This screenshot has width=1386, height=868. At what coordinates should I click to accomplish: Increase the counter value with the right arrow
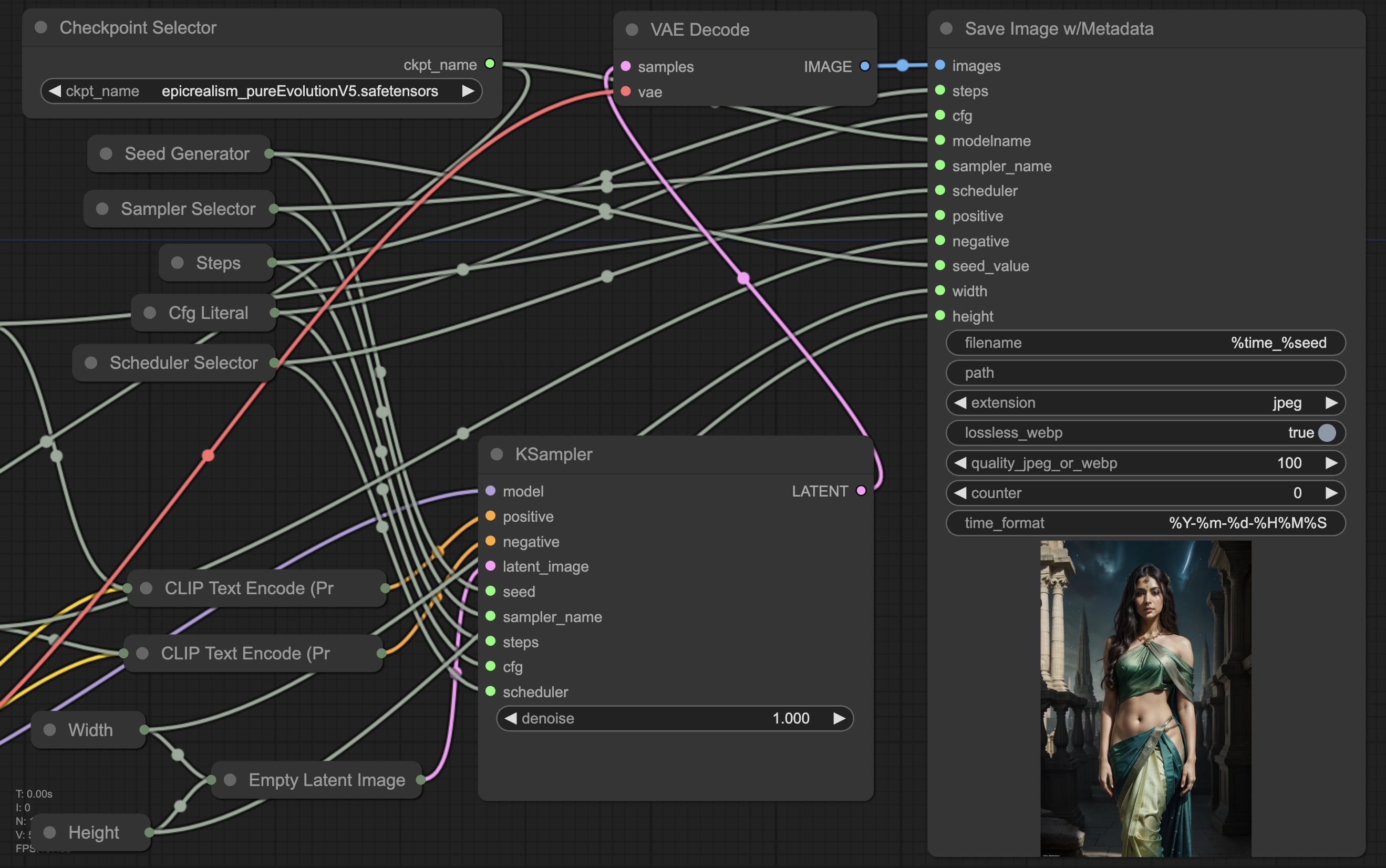1331,493
